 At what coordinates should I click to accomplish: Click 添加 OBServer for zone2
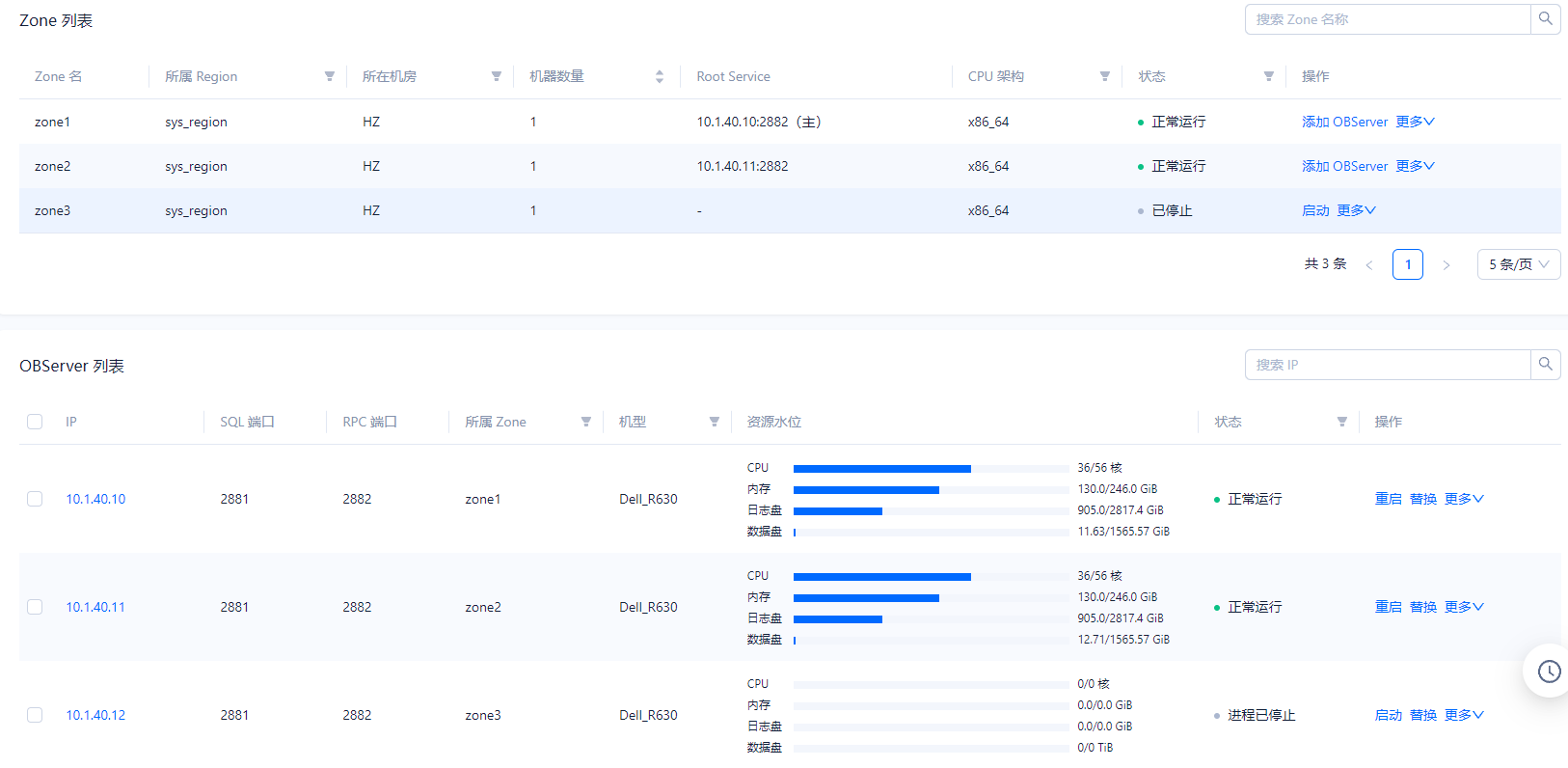point(1345,166)
